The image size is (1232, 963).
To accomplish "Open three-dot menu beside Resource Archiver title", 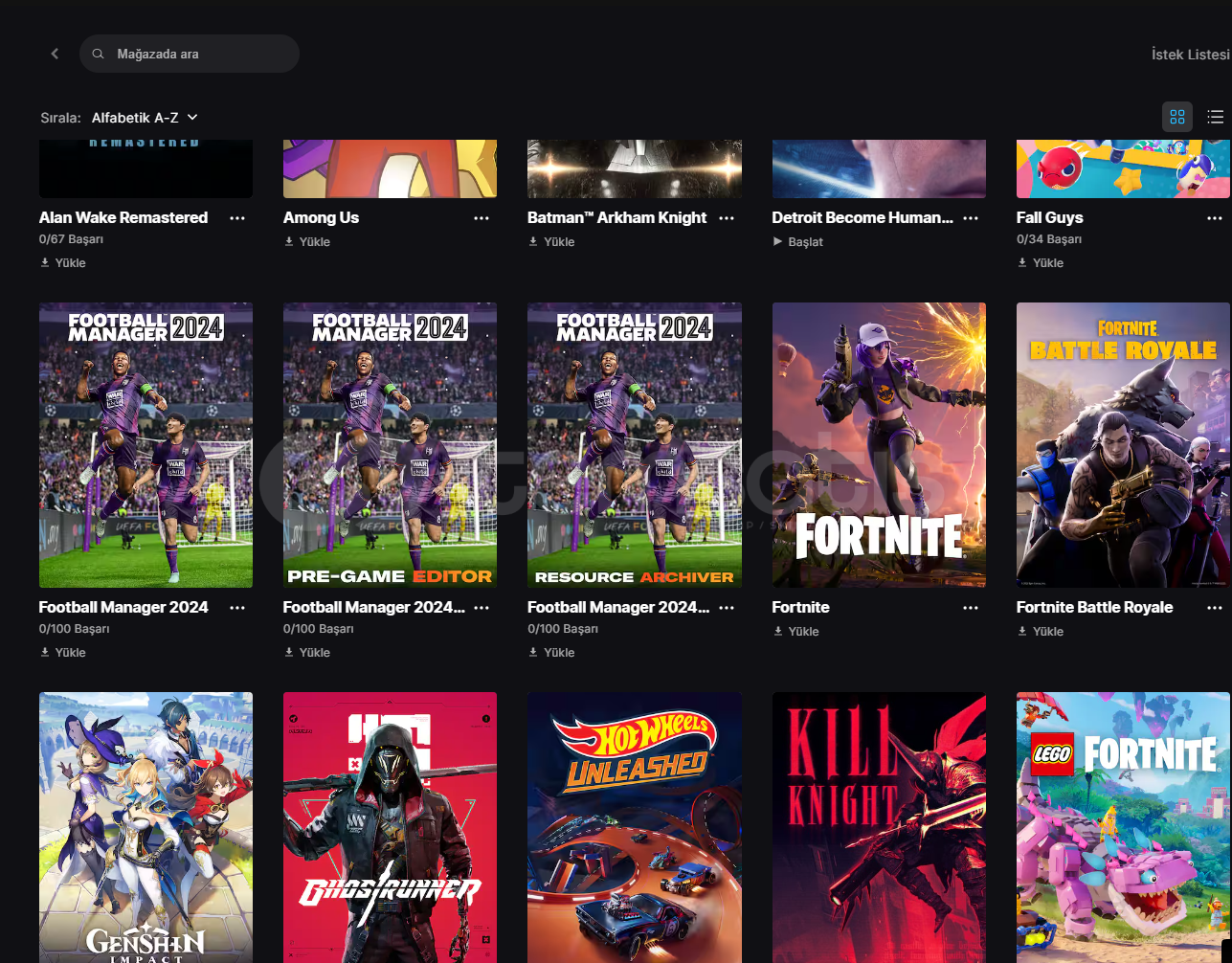I will (727, 608).
